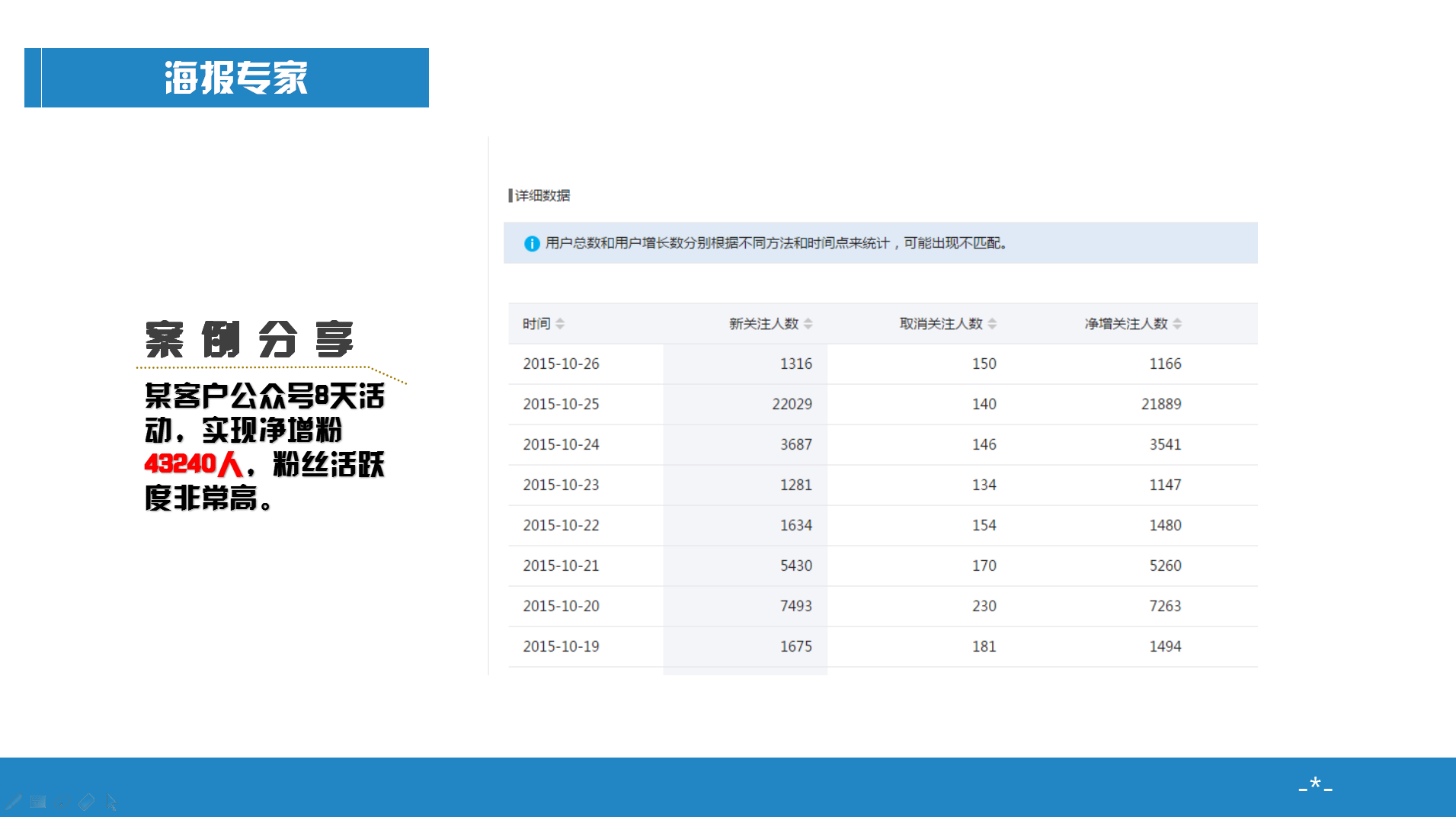Click net increase value 3541
The height and width of the screenshot is (817, 1456).
[1166, 445]
